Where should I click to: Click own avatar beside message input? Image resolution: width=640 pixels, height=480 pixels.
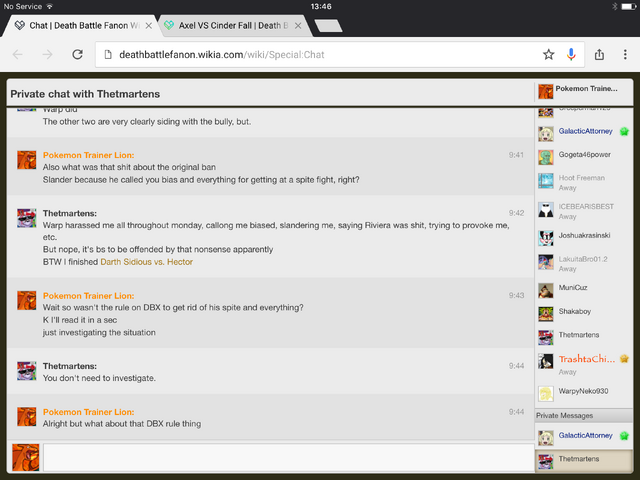[x=26, y=457]
